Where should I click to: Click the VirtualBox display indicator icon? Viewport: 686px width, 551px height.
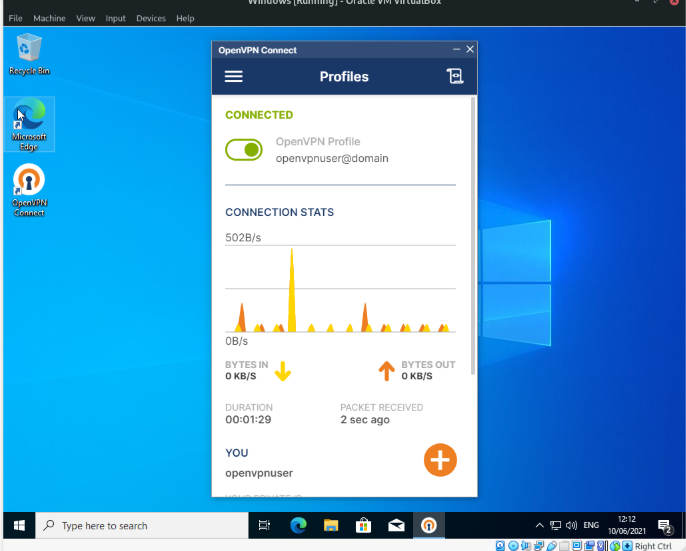point(577,546)
